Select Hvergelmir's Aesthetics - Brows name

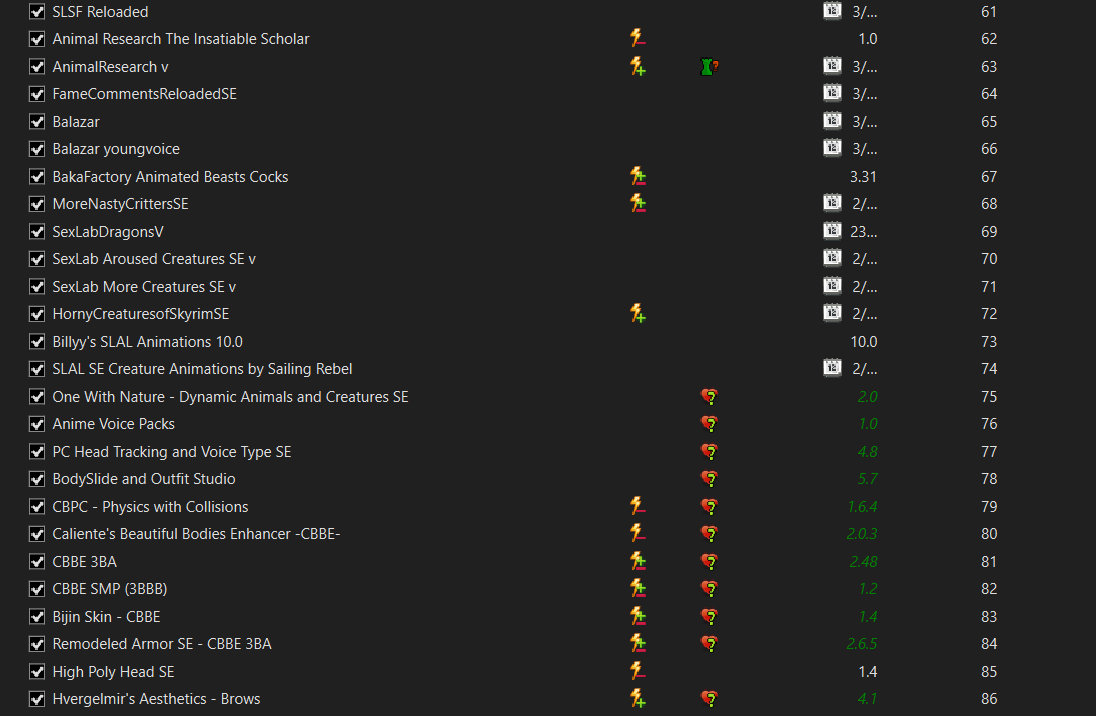pos(157,699)
